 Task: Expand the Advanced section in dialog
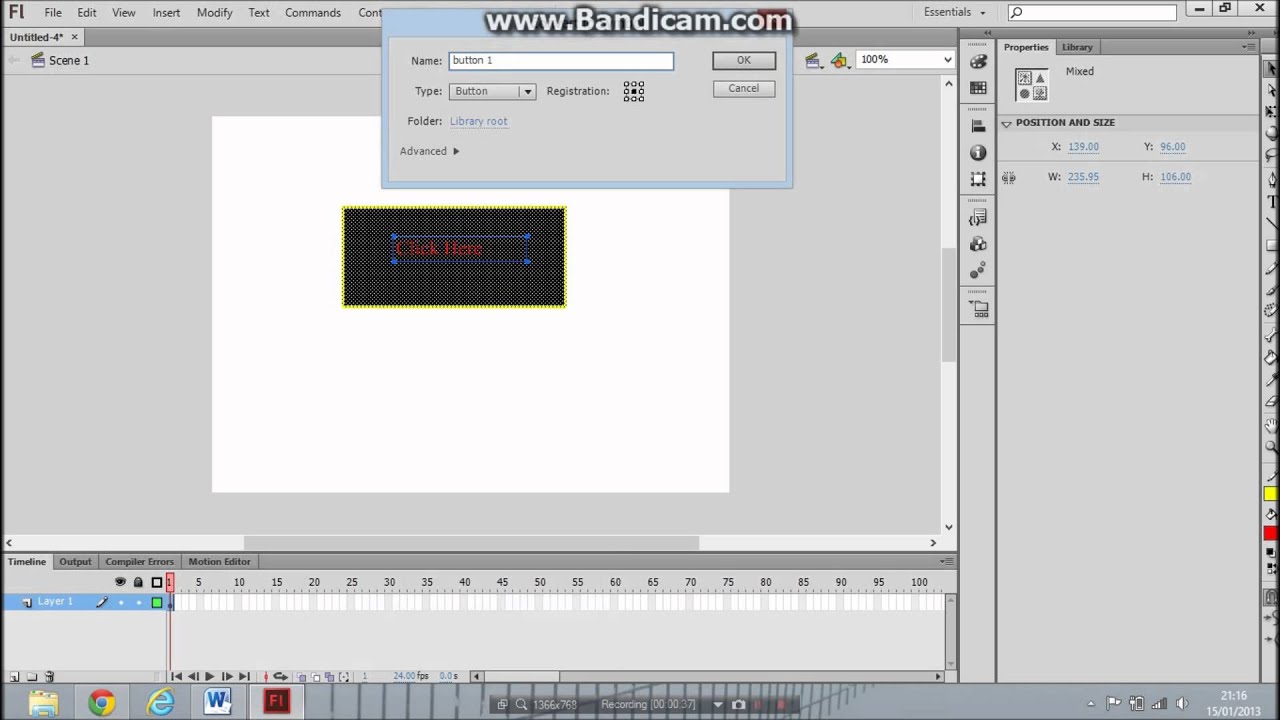tap(430, 151)
